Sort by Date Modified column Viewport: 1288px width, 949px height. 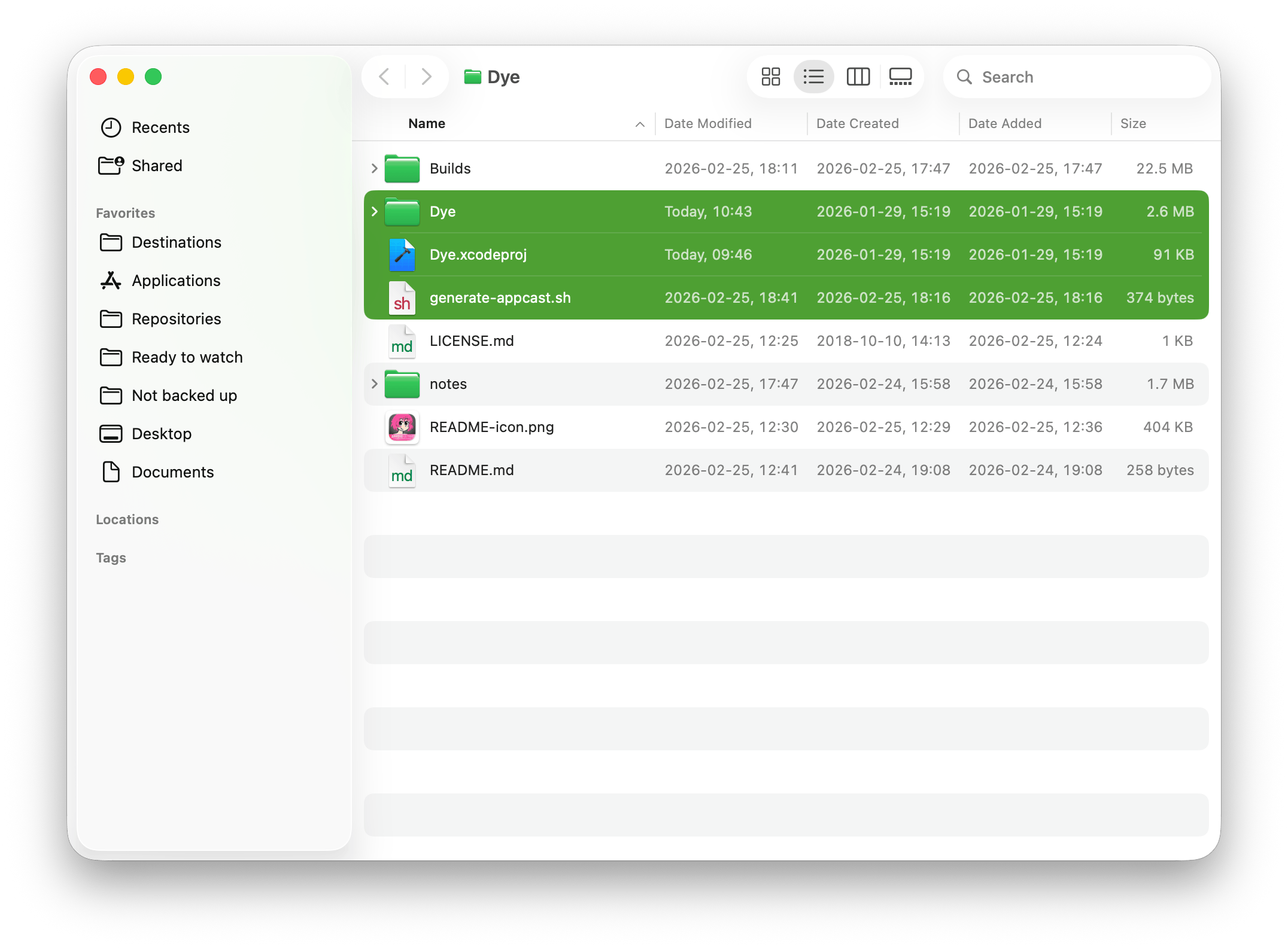tap(707, 124)
